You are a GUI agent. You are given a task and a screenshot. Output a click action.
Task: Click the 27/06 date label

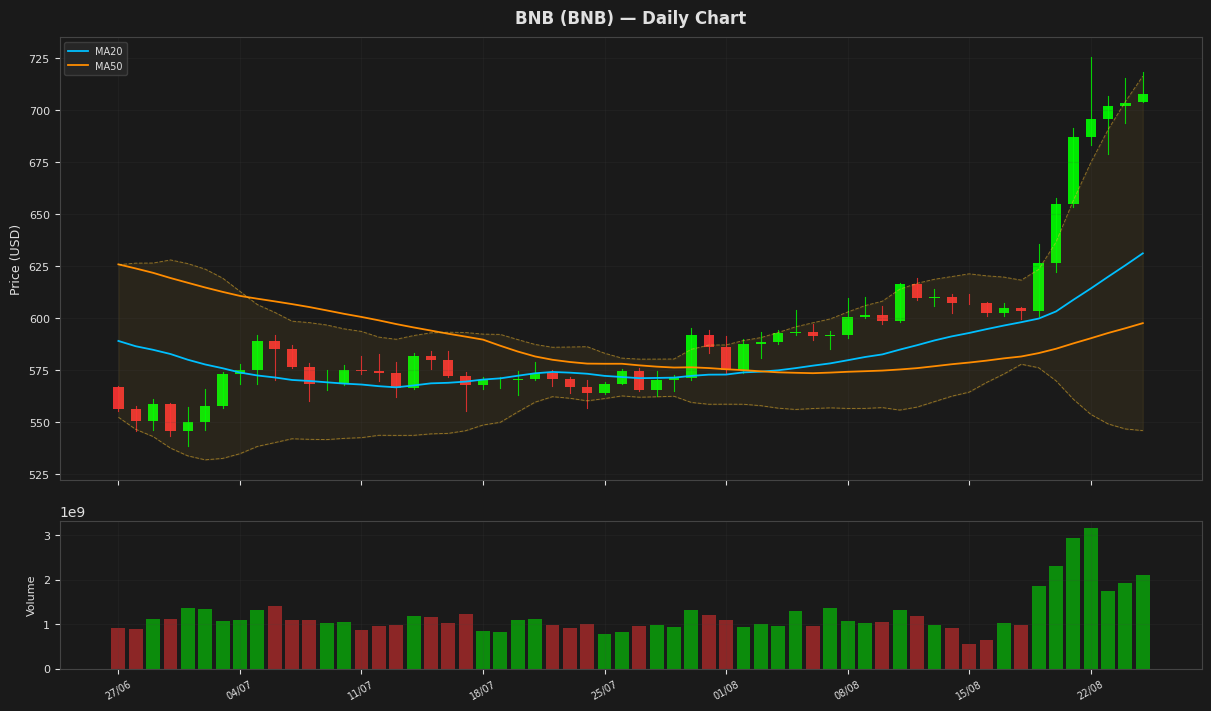click(x=119, y=690)
